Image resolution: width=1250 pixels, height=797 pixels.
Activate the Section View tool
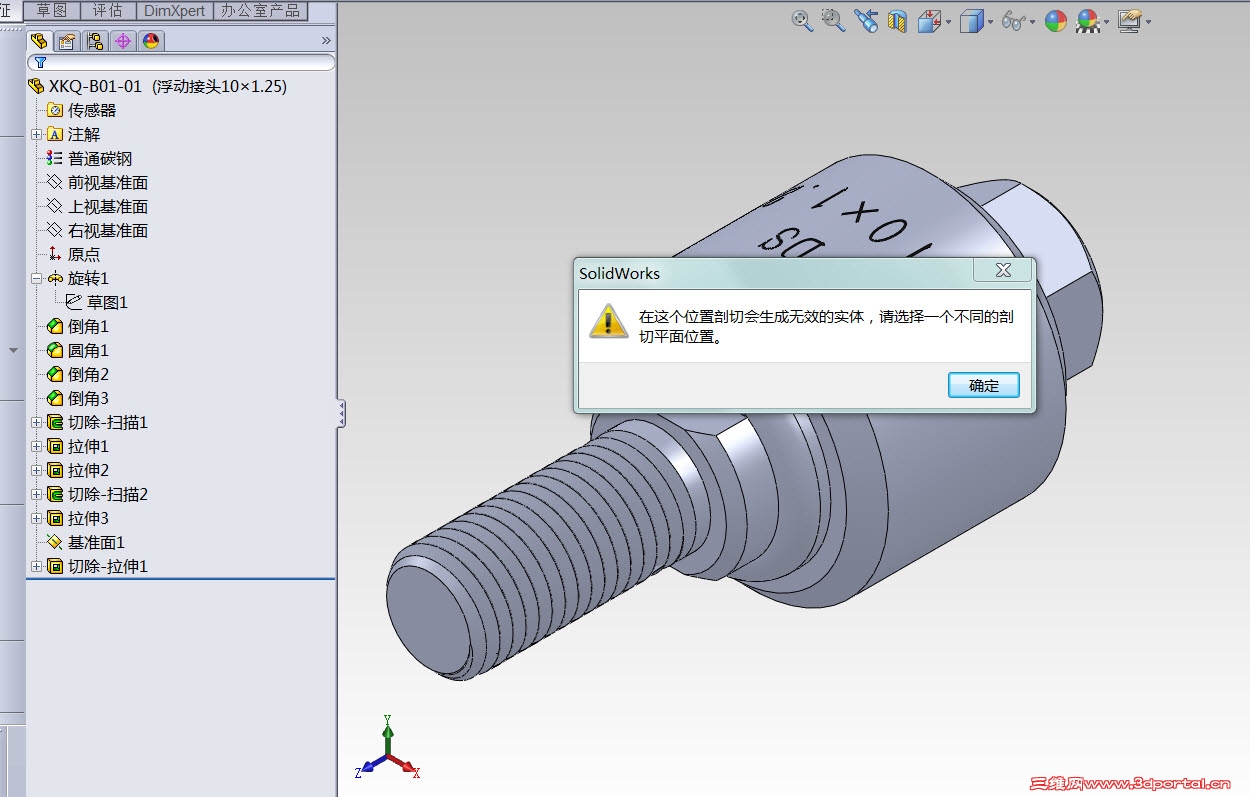897,21
